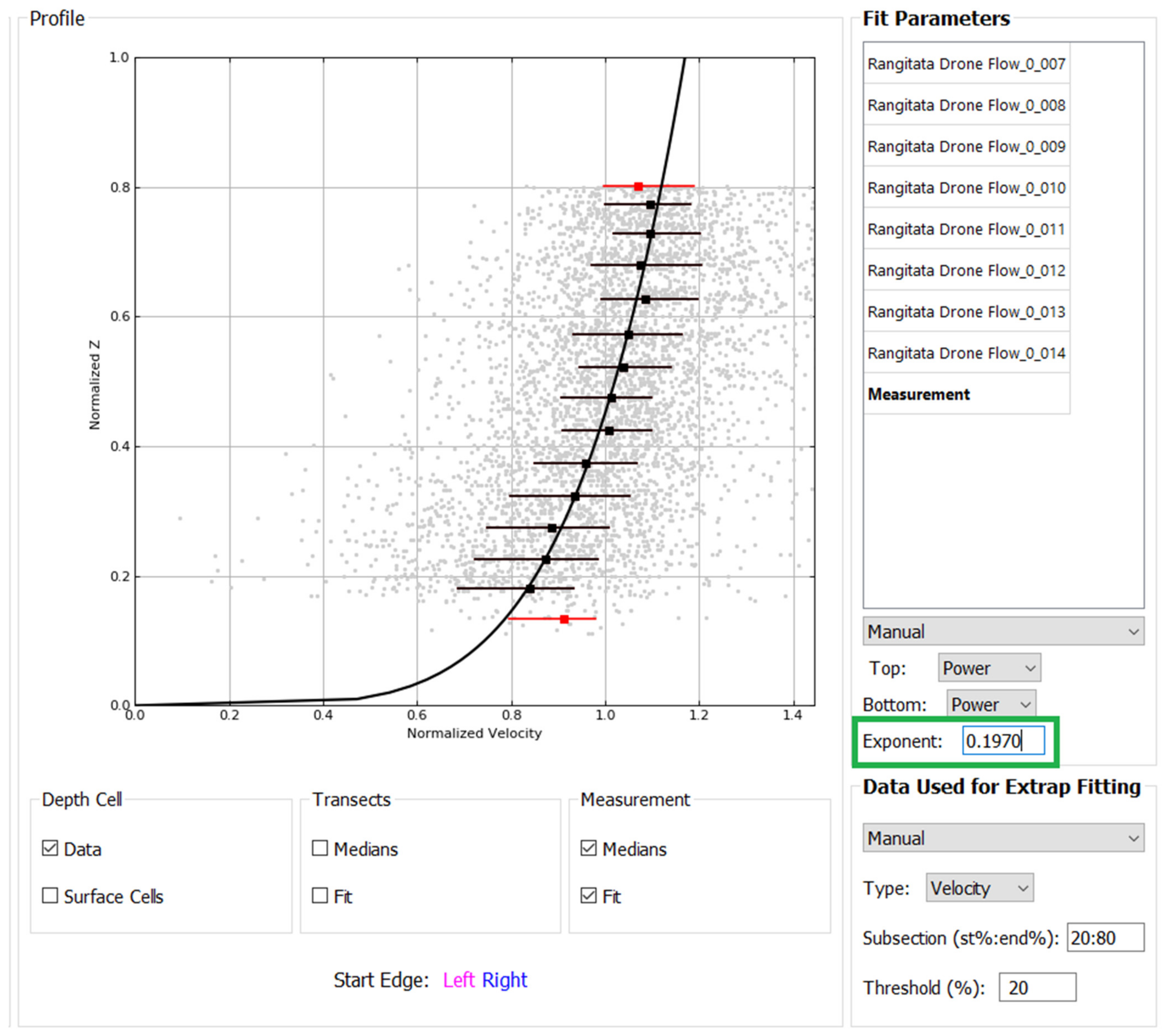
Task: Expand the Fit Parameters Manual dropdown
Action: click(x=1002, y=631)
